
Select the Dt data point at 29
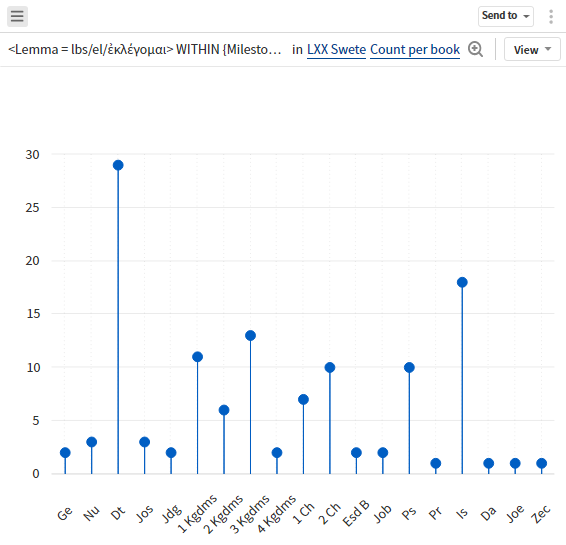point(118,165)
